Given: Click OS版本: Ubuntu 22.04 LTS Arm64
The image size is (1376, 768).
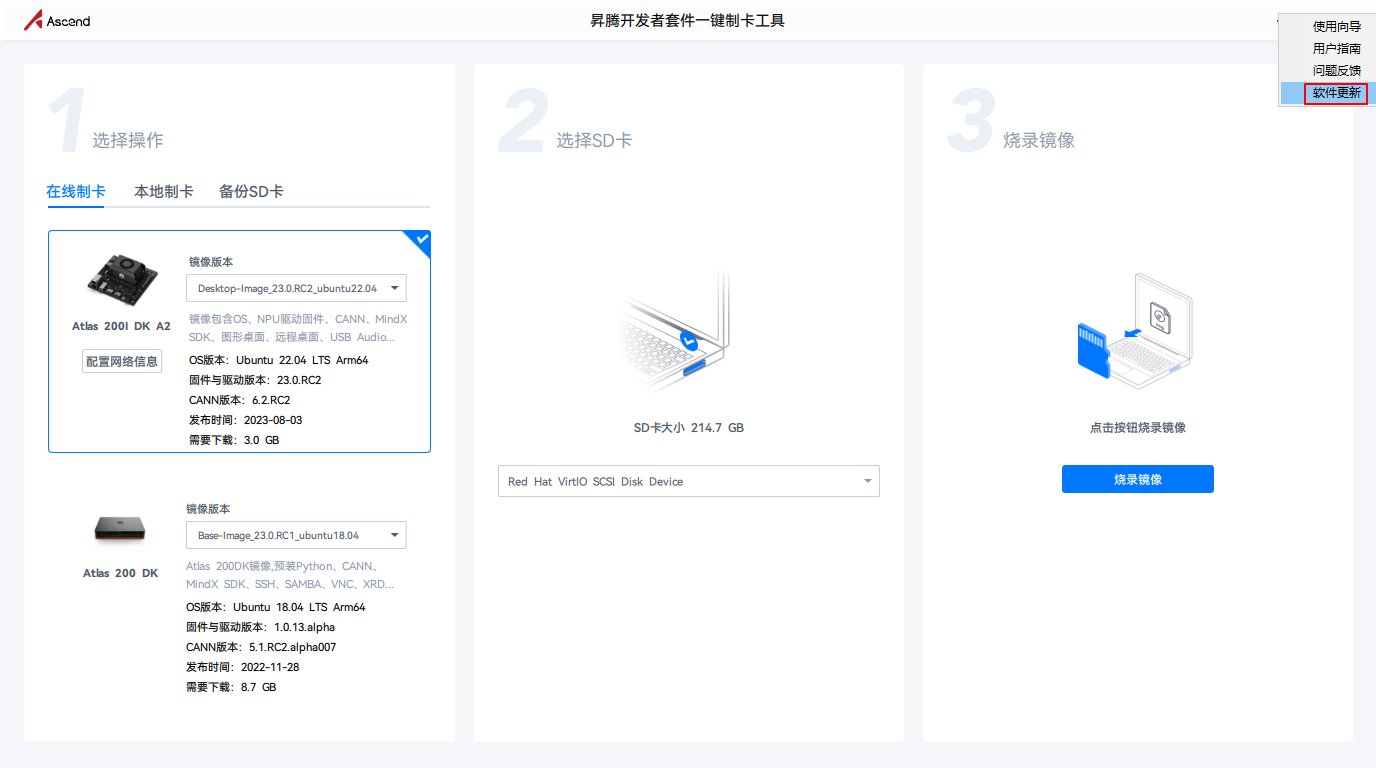Looking at the screenshot, I should coord(278,360).
